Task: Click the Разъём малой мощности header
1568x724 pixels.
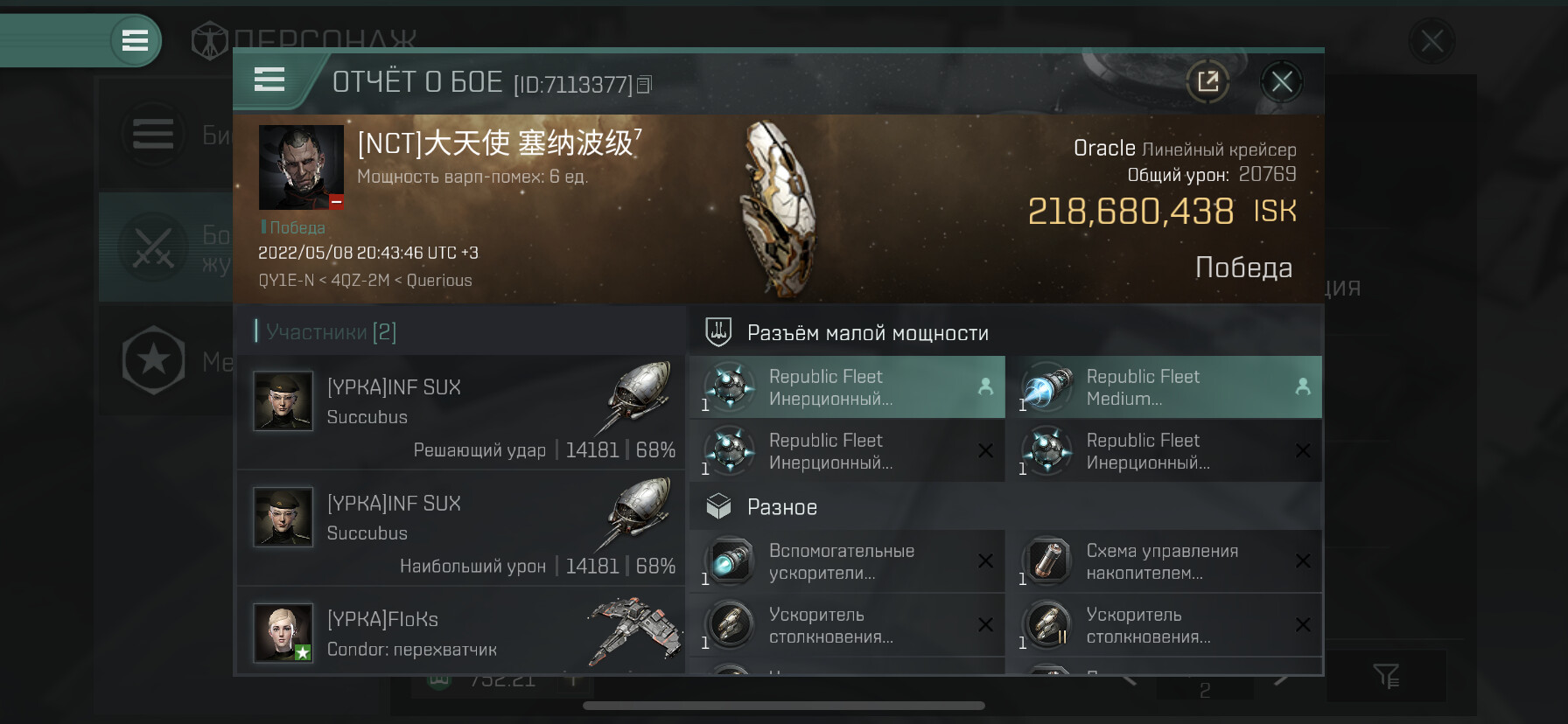Action: (x=867, y=333)
